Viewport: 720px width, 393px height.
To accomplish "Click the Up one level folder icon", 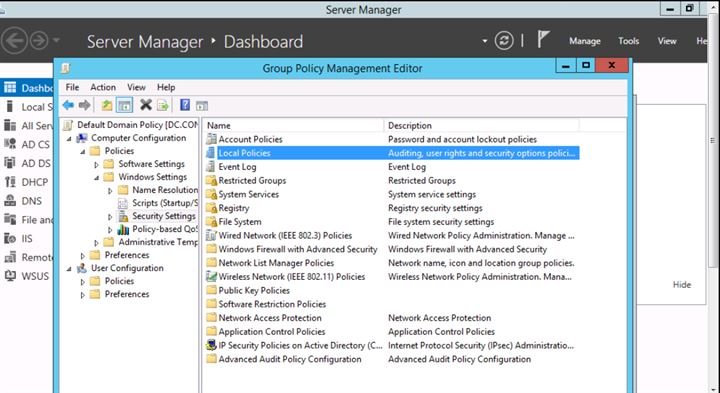I will (x=107, y=106).
